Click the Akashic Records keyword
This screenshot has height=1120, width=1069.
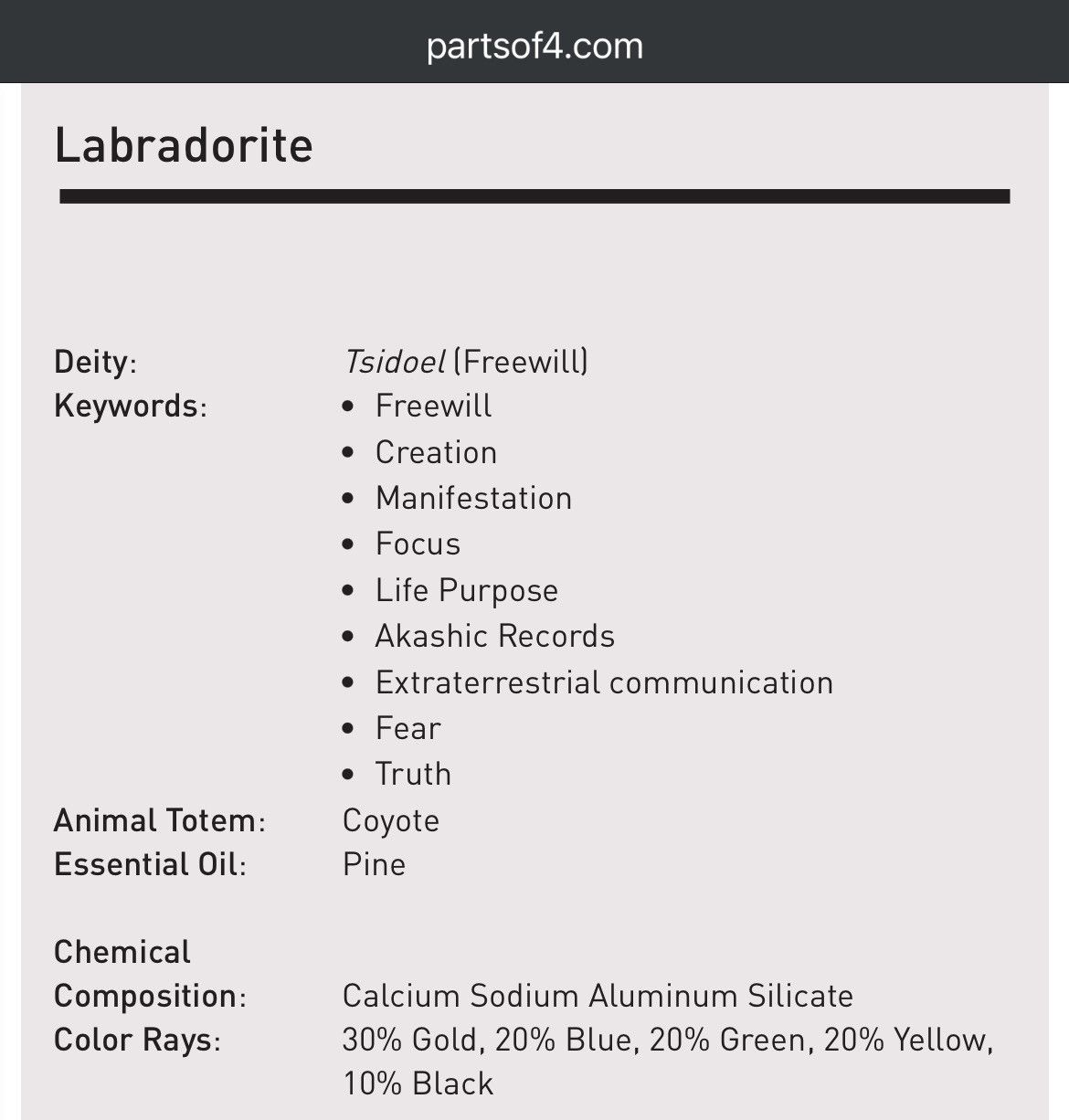point(494,636)
